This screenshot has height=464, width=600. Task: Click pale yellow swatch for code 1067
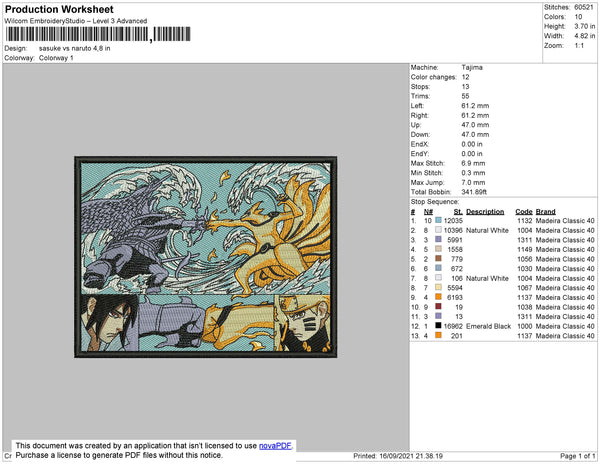pos(438,287)
